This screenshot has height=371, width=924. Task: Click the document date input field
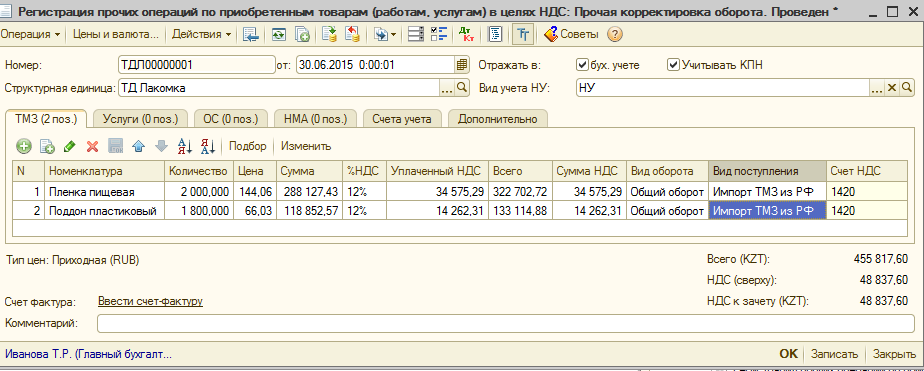tap(375, 65)
